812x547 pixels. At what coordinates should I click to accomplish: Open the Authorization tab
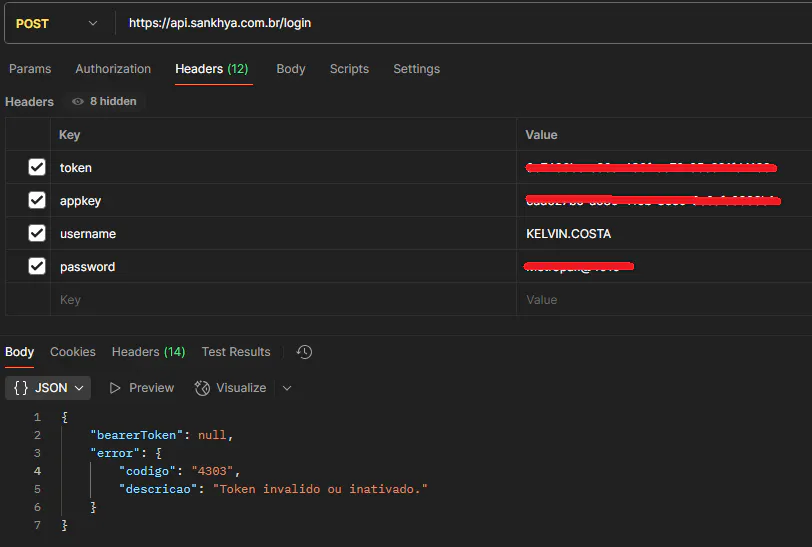point(113,69)
